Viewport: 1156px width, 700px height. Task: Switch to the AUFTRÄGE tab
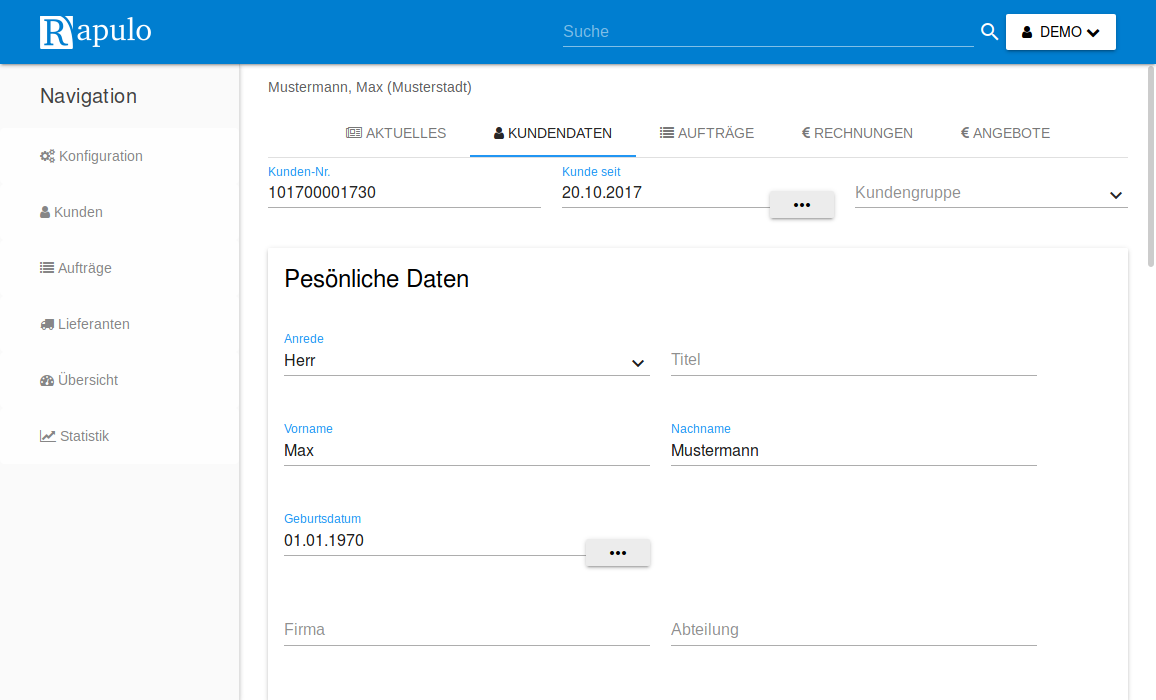pos(708,132)
